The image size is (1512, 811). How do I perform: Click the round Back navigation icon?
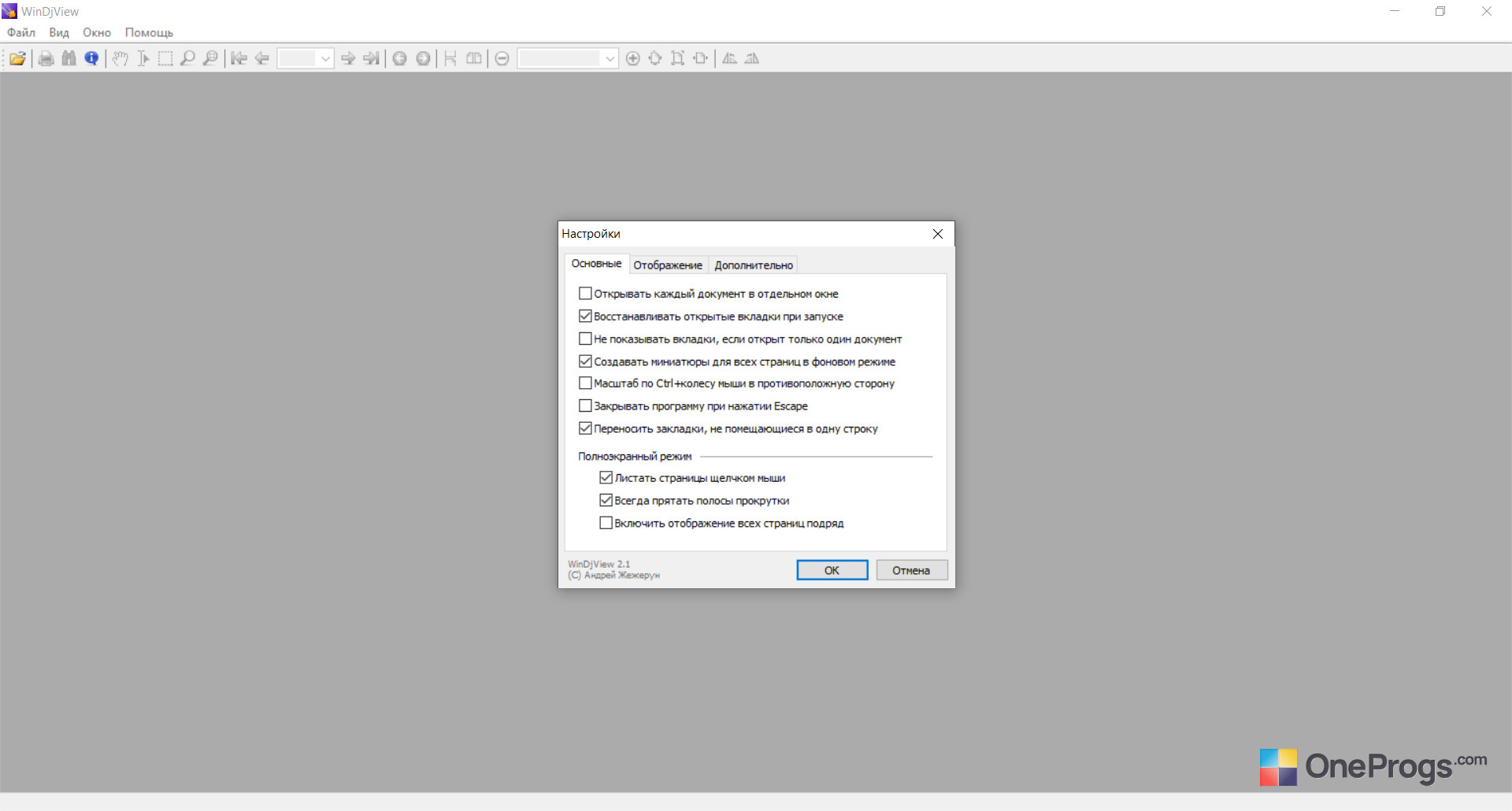click(400, 58)
